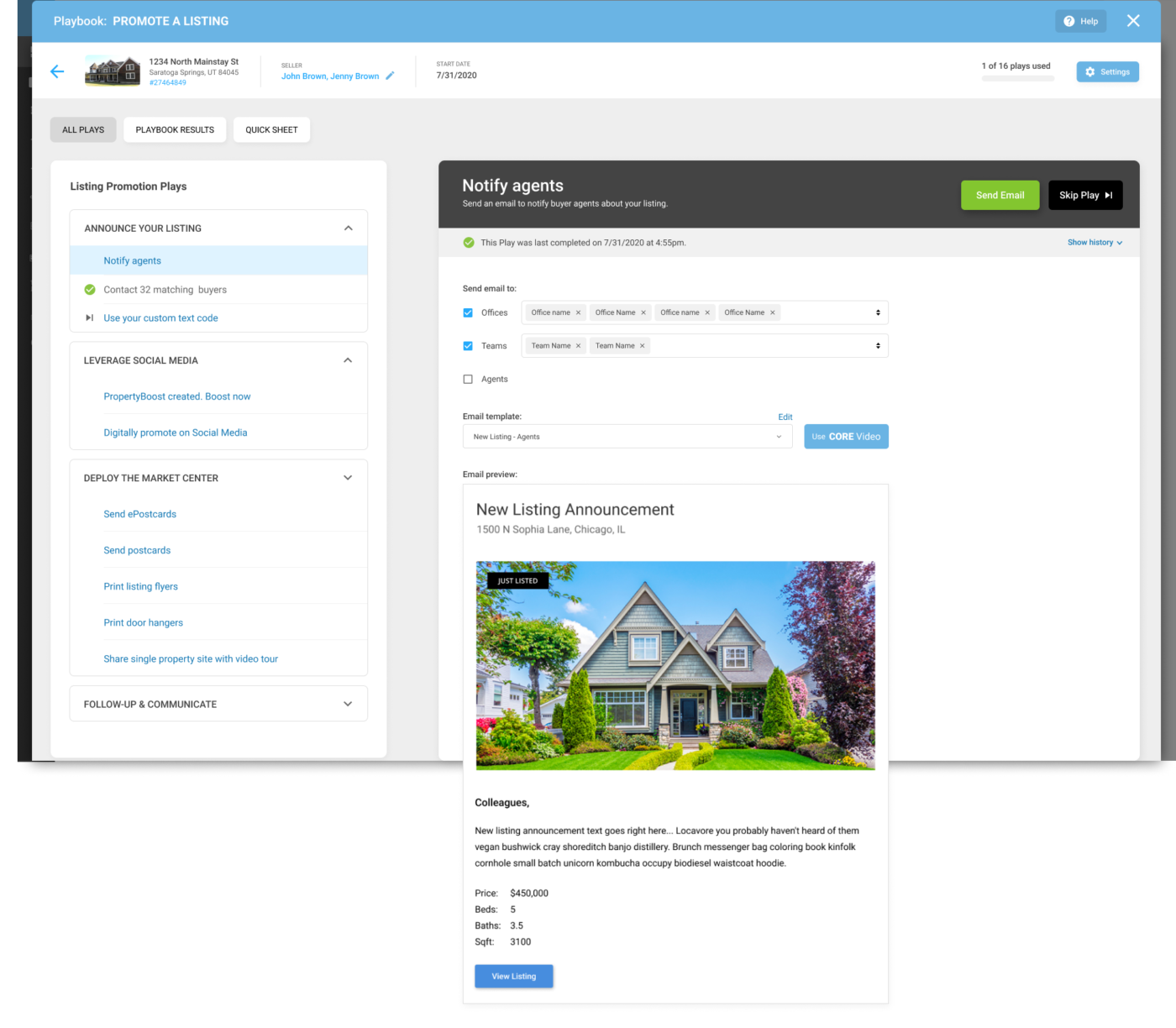Click green checkmark next to Contact 32 matching buyers

[90, 289]
